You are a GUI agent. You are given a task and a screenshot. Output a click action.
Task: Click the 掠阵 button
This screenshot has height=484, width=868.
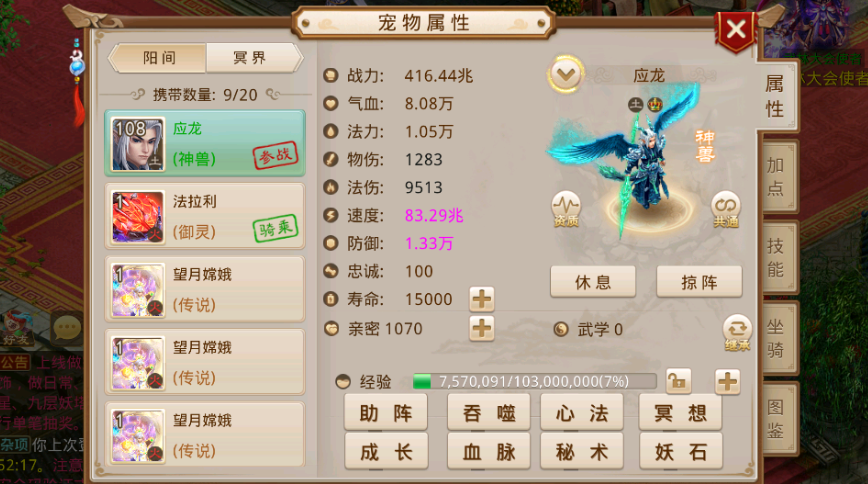[x=699, y=282]
